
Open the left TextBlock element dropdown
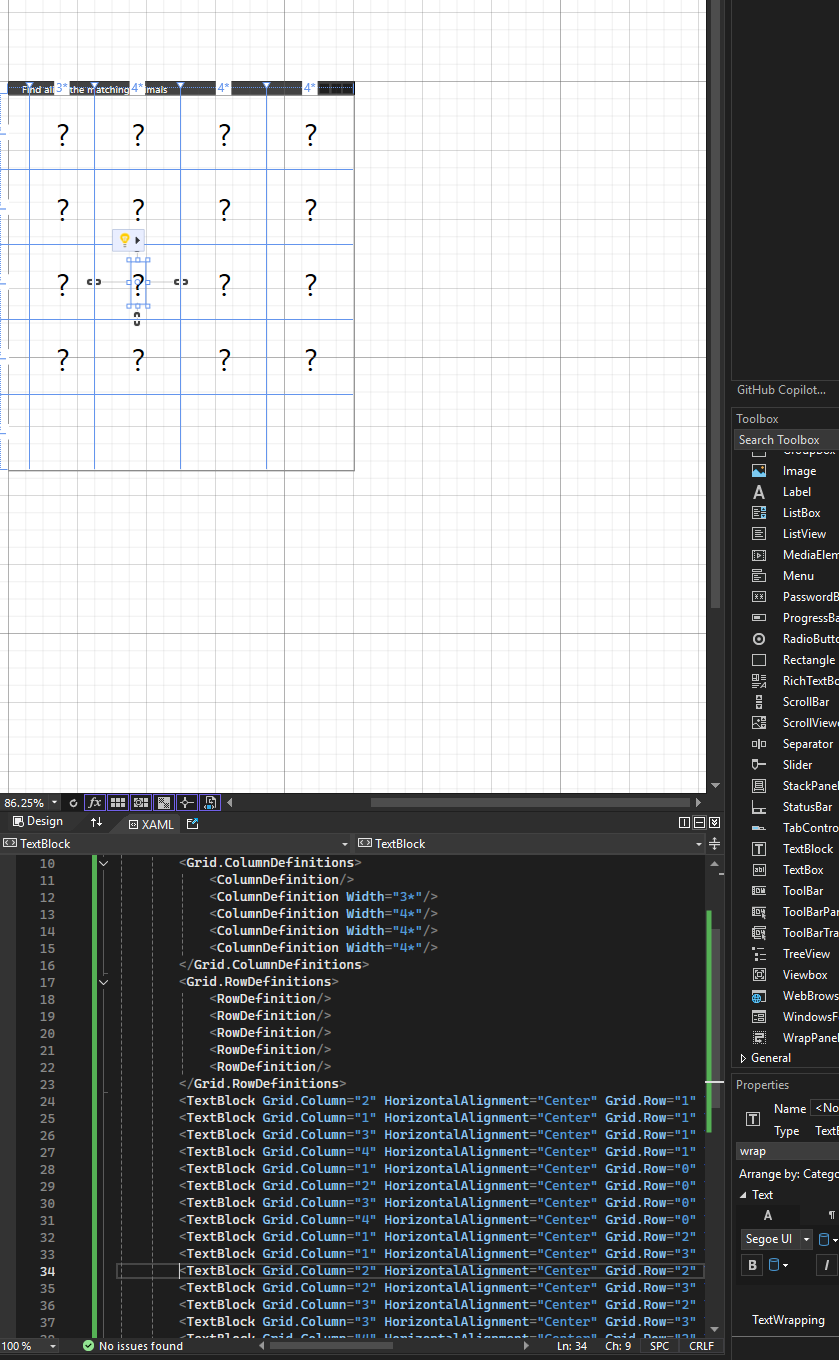[345, 844]
